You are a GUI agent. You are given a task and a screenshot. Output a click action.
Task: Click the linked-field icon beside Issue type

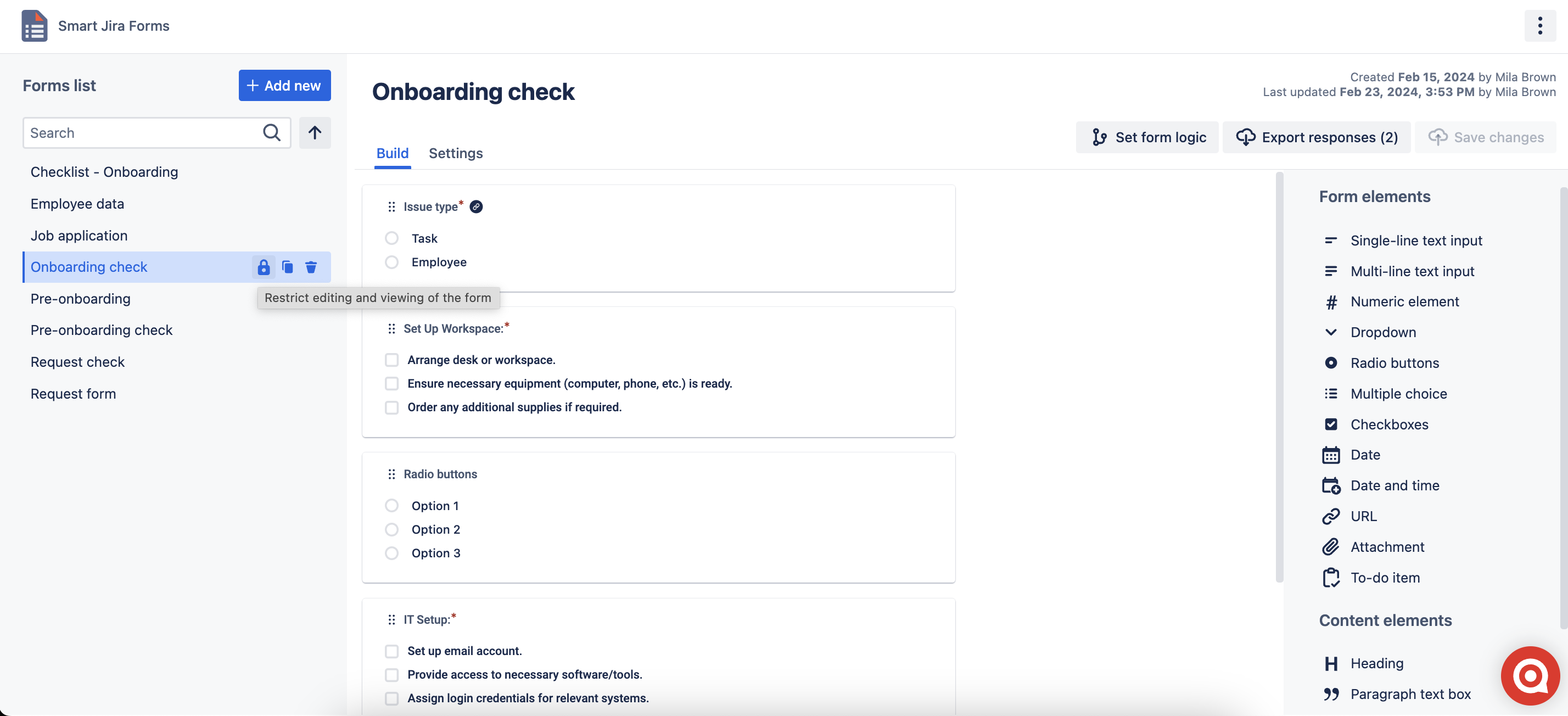tap(477, 207)
